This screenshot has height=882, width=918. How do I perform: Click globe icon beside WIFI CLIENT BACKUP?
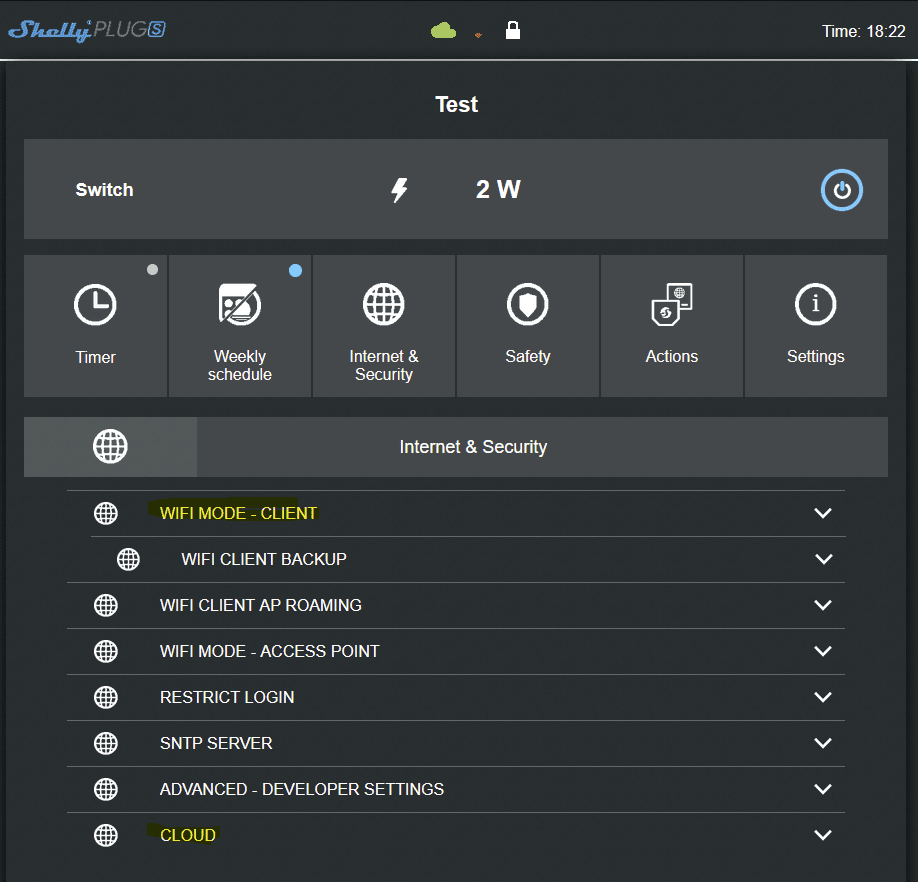pos(128,560)
